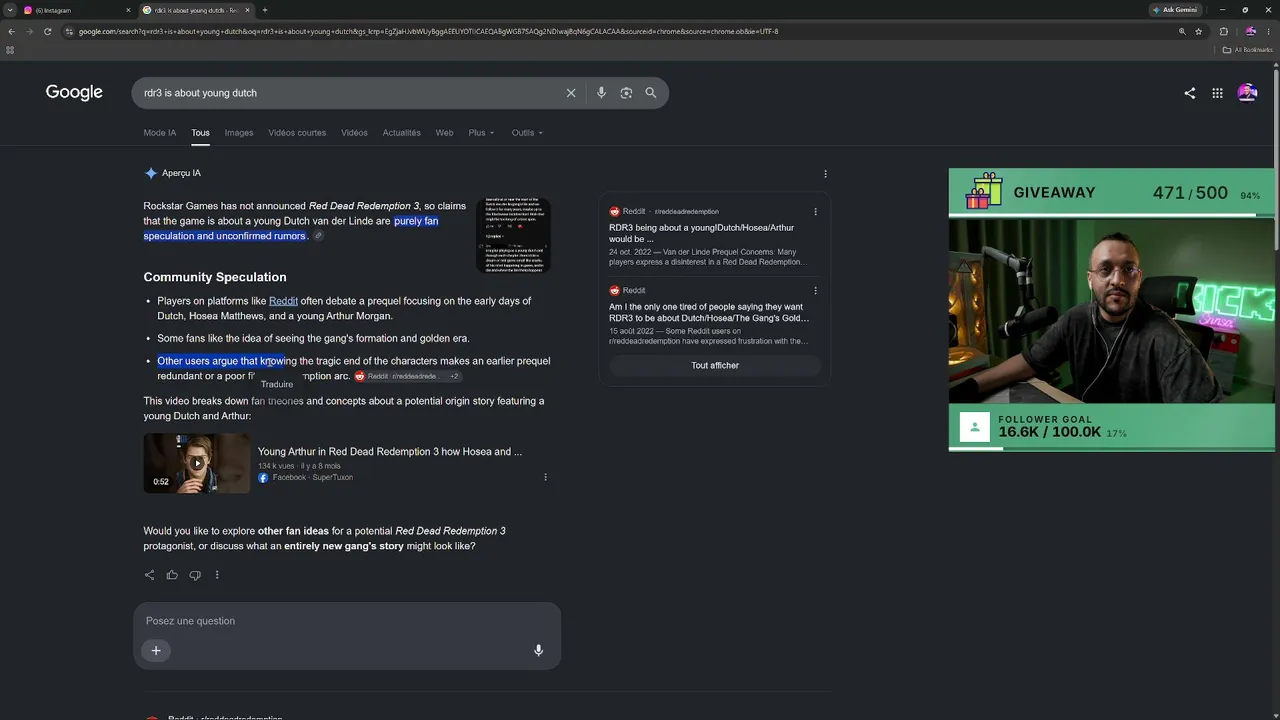Click the Traduire translate popup
1280x720 pixels.
(277, 384)
